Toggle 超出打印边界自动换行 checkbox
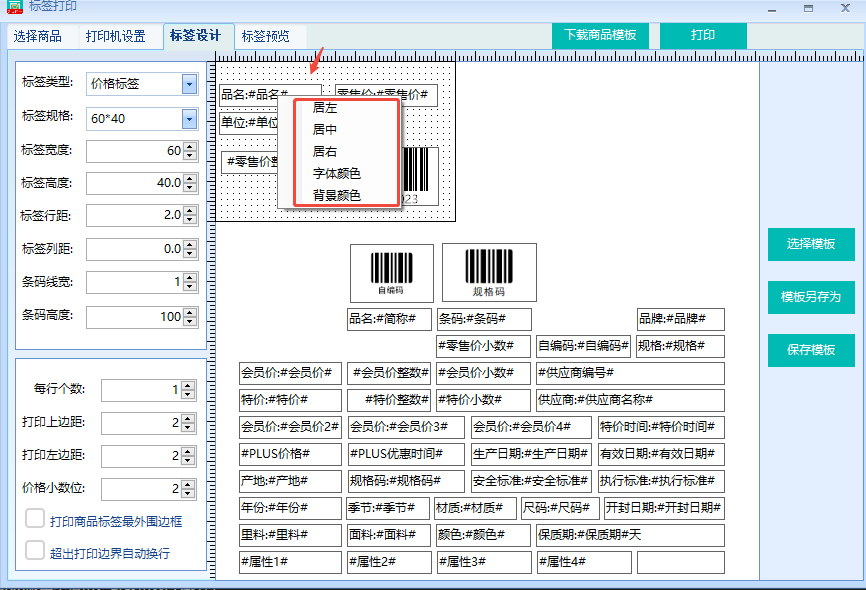This screenshot has width=866, height=590. pyautogui.click(x=35, y=551)
